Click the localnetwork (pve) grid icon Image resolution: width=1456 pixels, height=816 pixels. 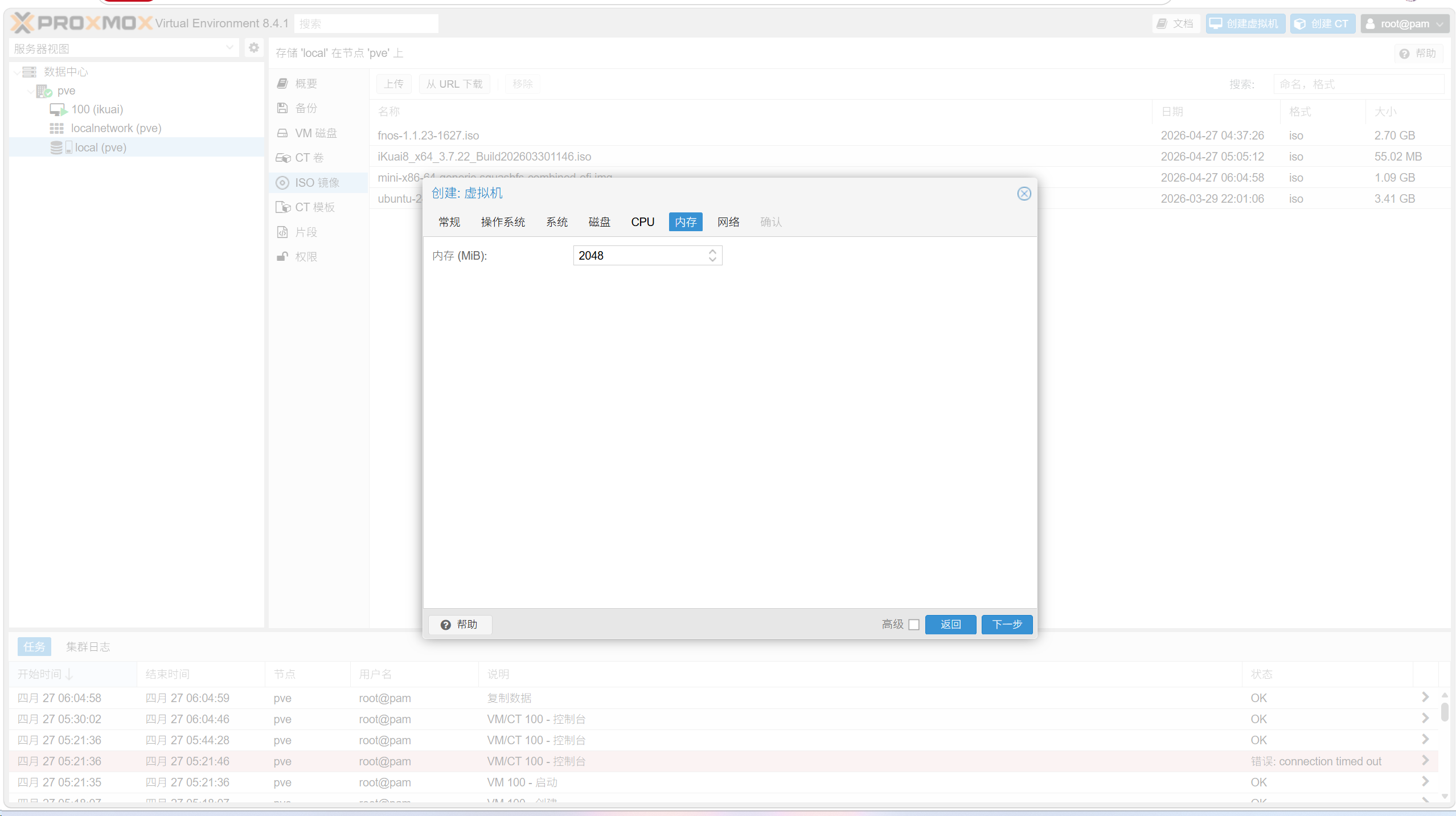pyautogui.click(x=56, y=129)
